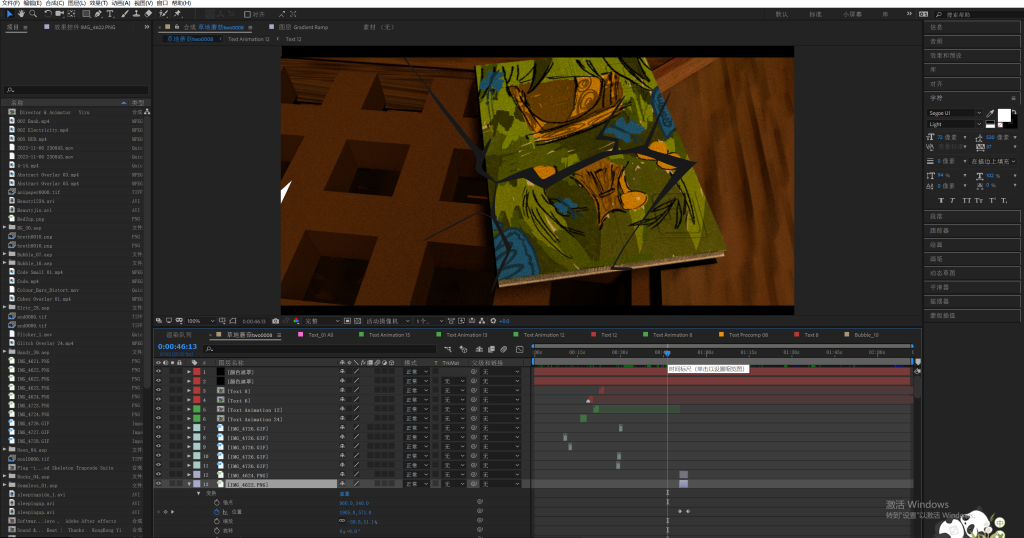Click the region of interest icon
The width and height of the screenshot is (1024, 538).
tap(347, 321)
